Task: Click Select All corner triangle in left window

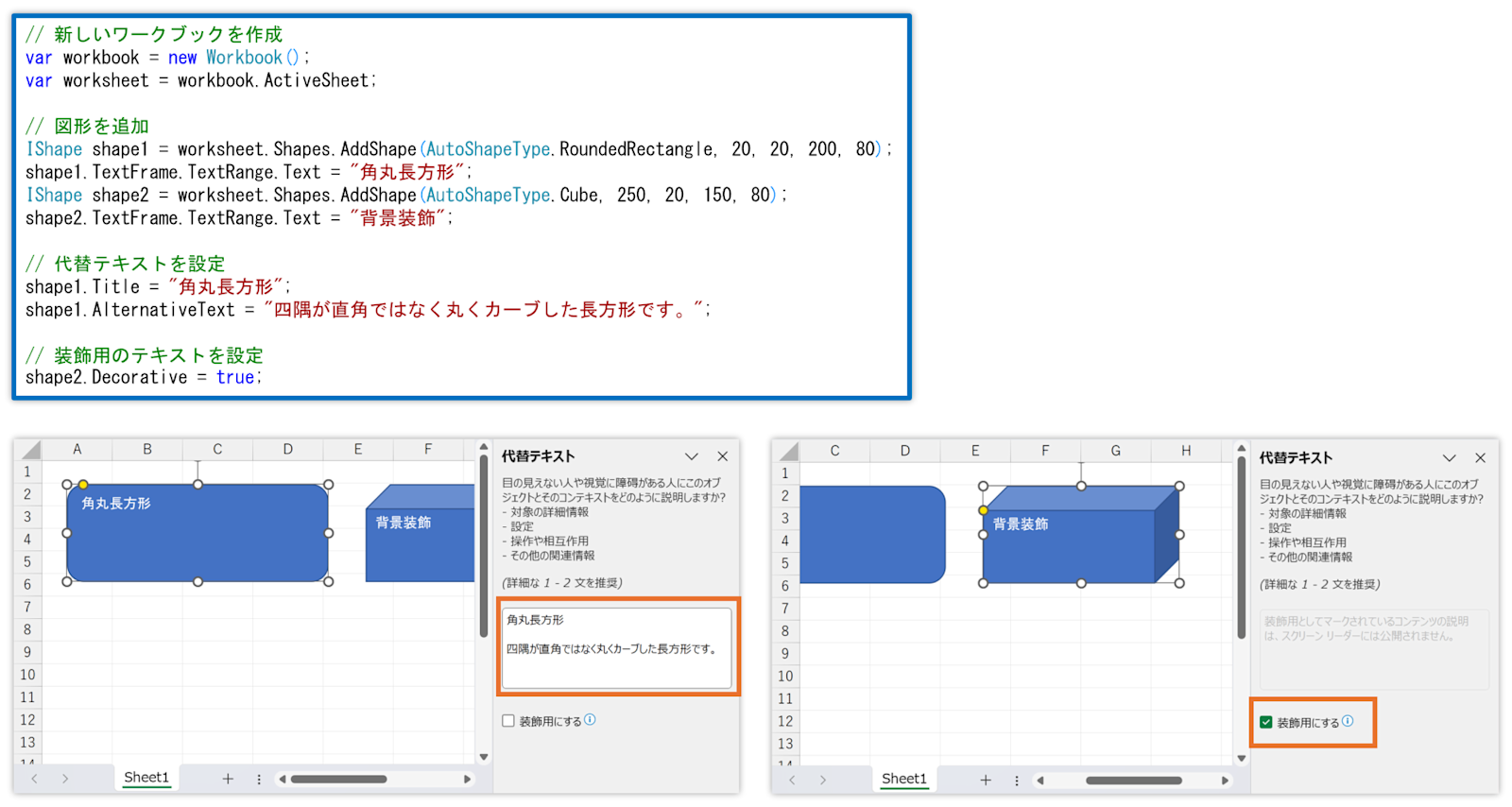Action: point(30,450)
